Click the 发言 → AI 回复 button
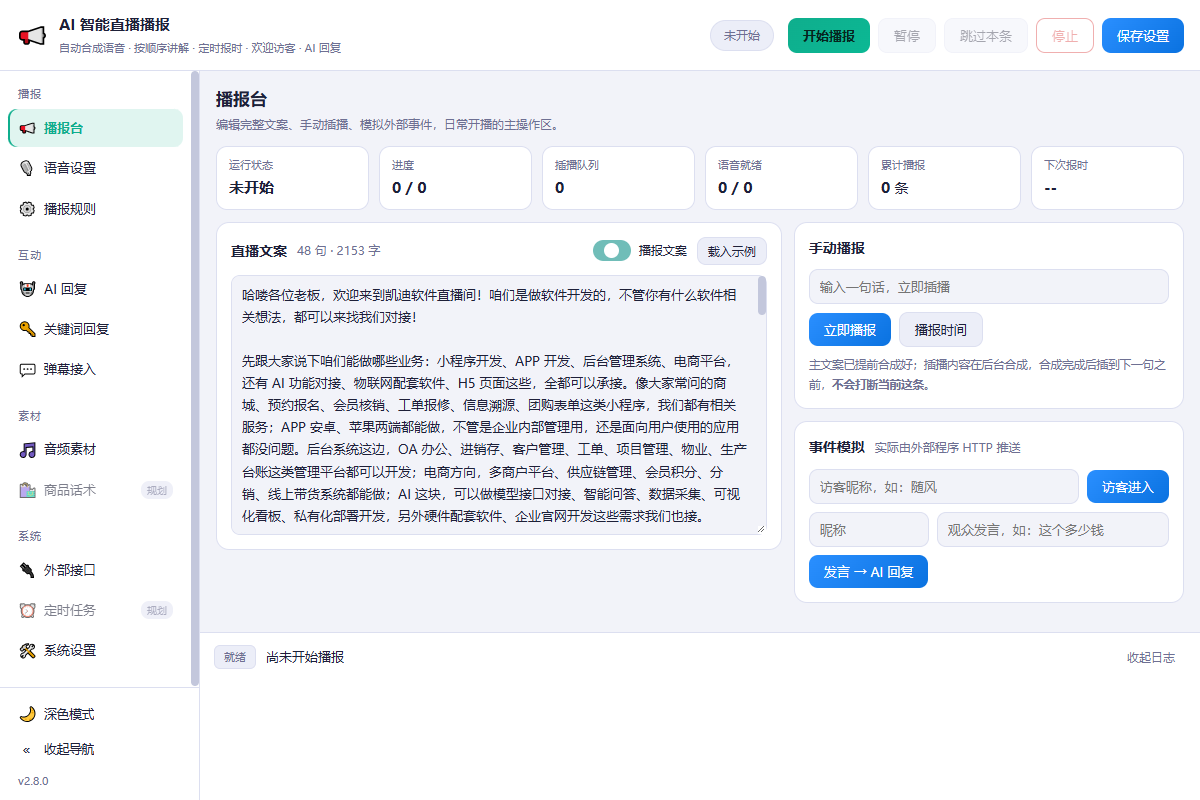The width and height of the screenshot is (1200, 800). click(868, 572)
